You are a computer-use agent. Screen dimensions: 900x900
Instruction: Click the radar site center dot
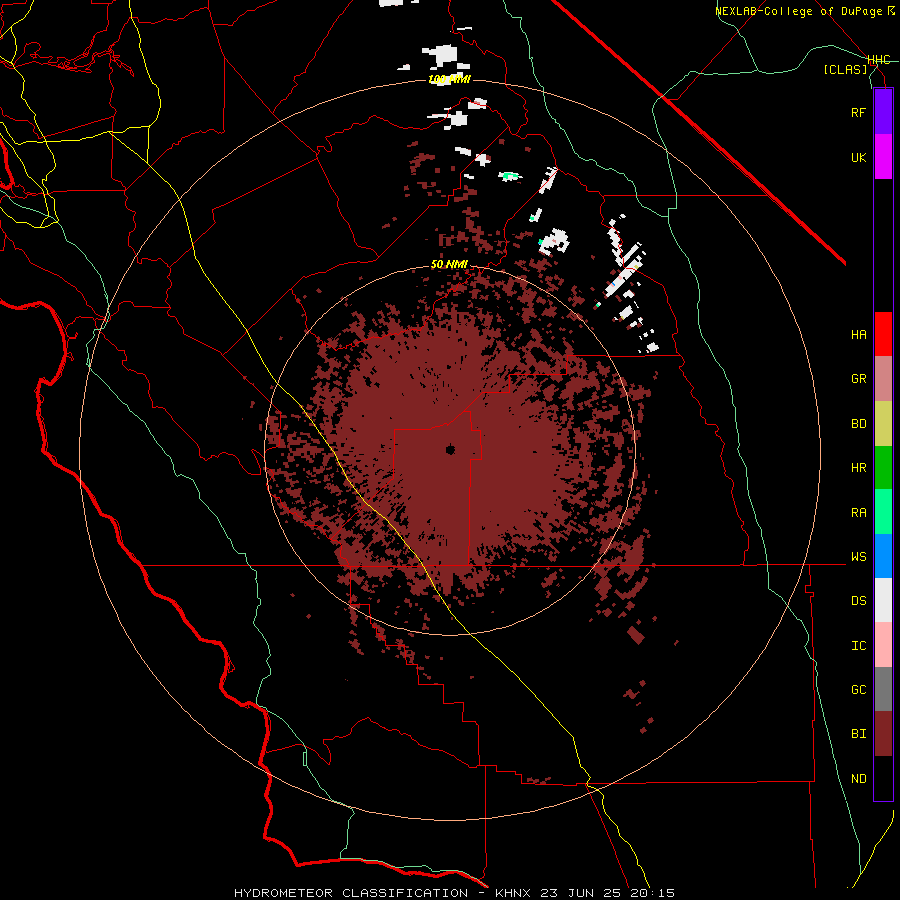pyautogui.click(x=450, y=449)
